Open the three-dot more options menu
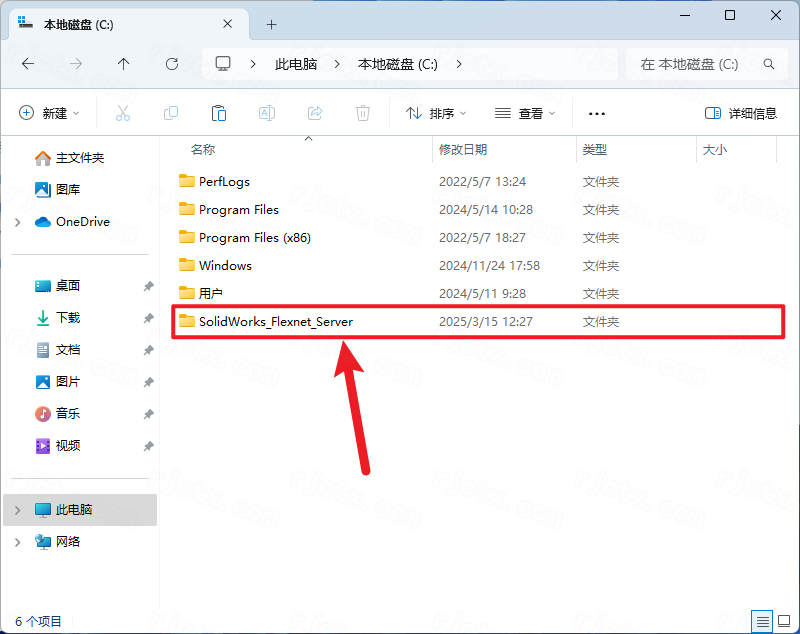Viewport: 800px width, 634px height. click(x=597, y=114)
